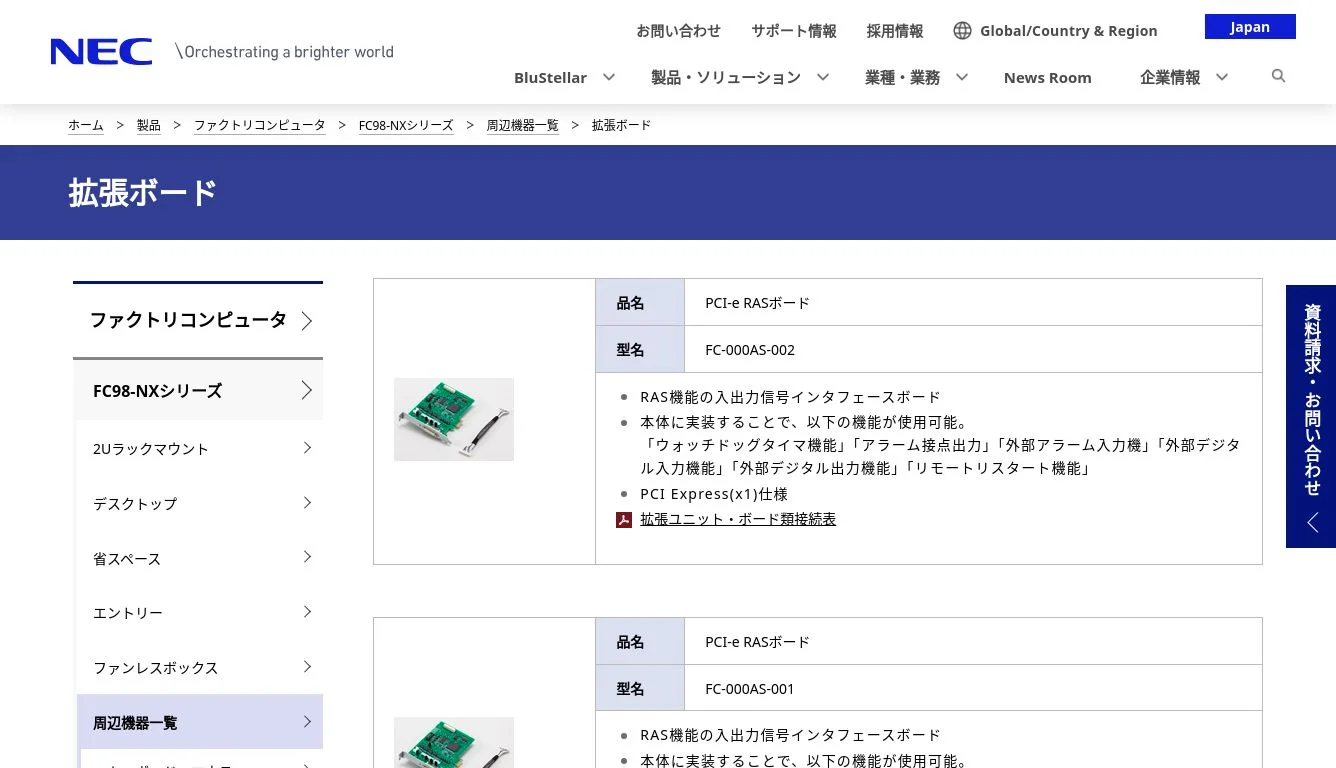Select デスクトップ in sidebar
This screenshot has width=1336, height=768.
(x=200, y=503)
